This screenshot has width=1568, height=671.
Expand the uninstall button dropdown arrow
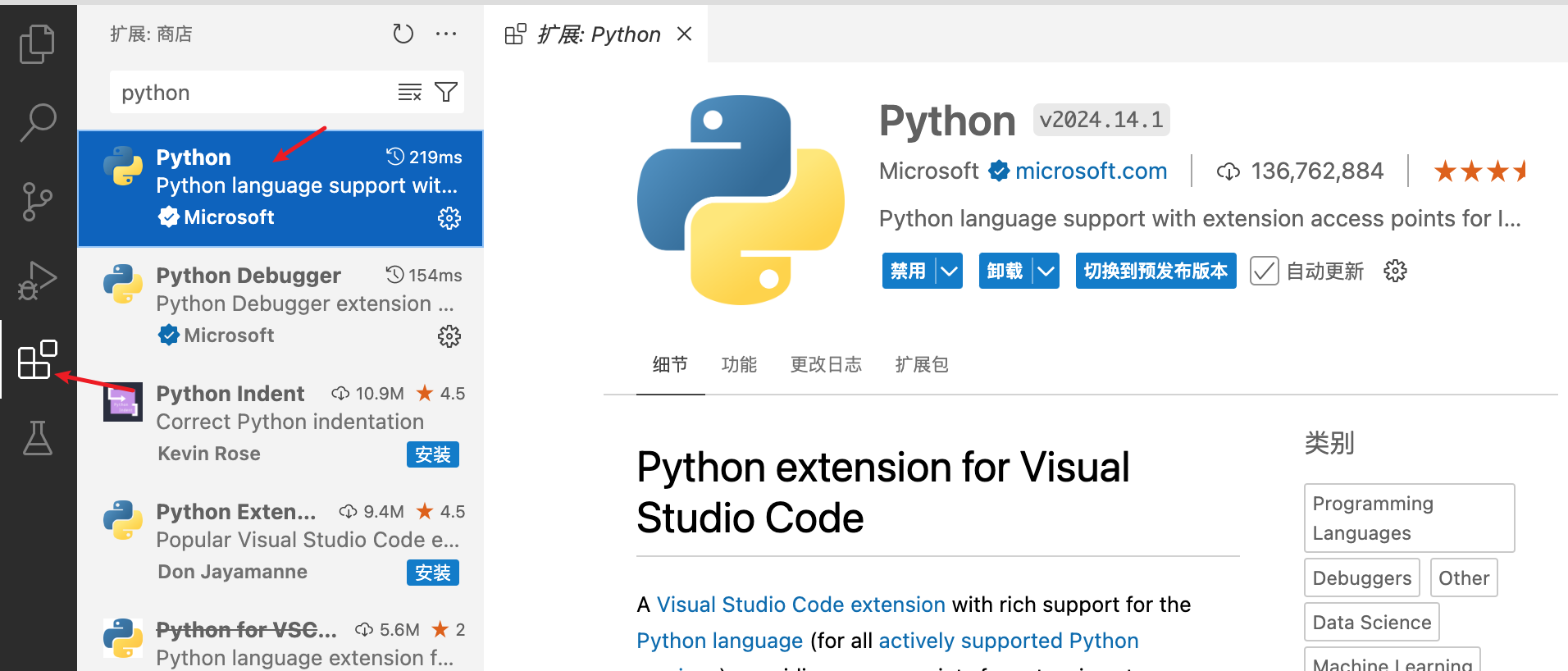point(1046,271)
